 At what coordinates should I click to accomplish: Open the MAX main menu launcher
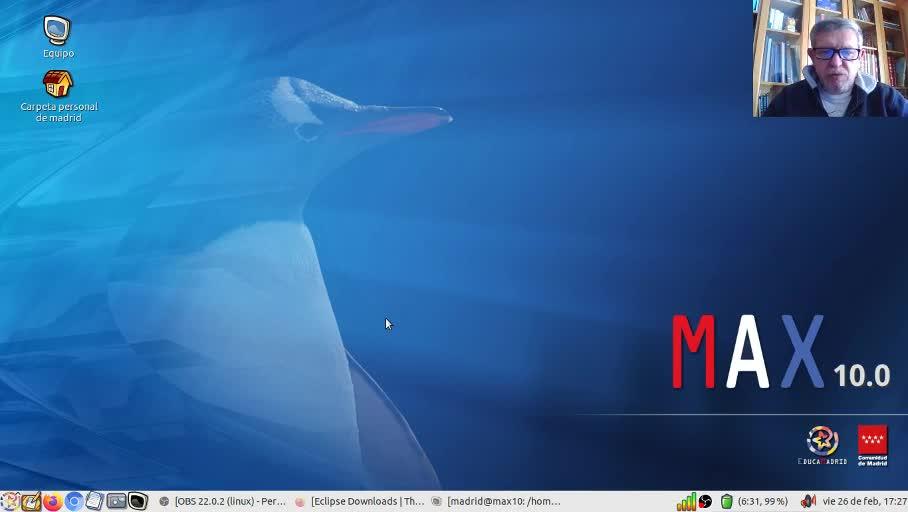pos(10,502)
